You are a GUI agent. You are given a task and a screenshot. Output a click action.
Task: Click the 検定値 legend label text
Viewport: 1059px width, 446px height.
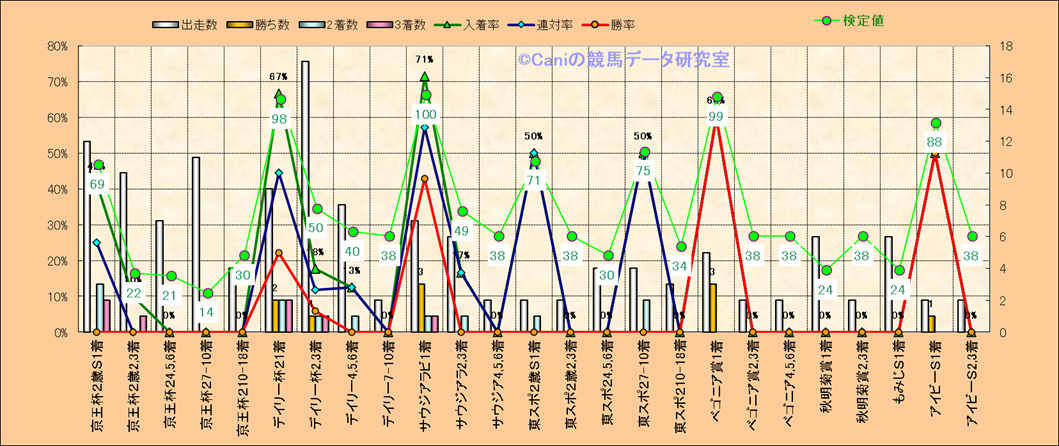click(863, 19)
